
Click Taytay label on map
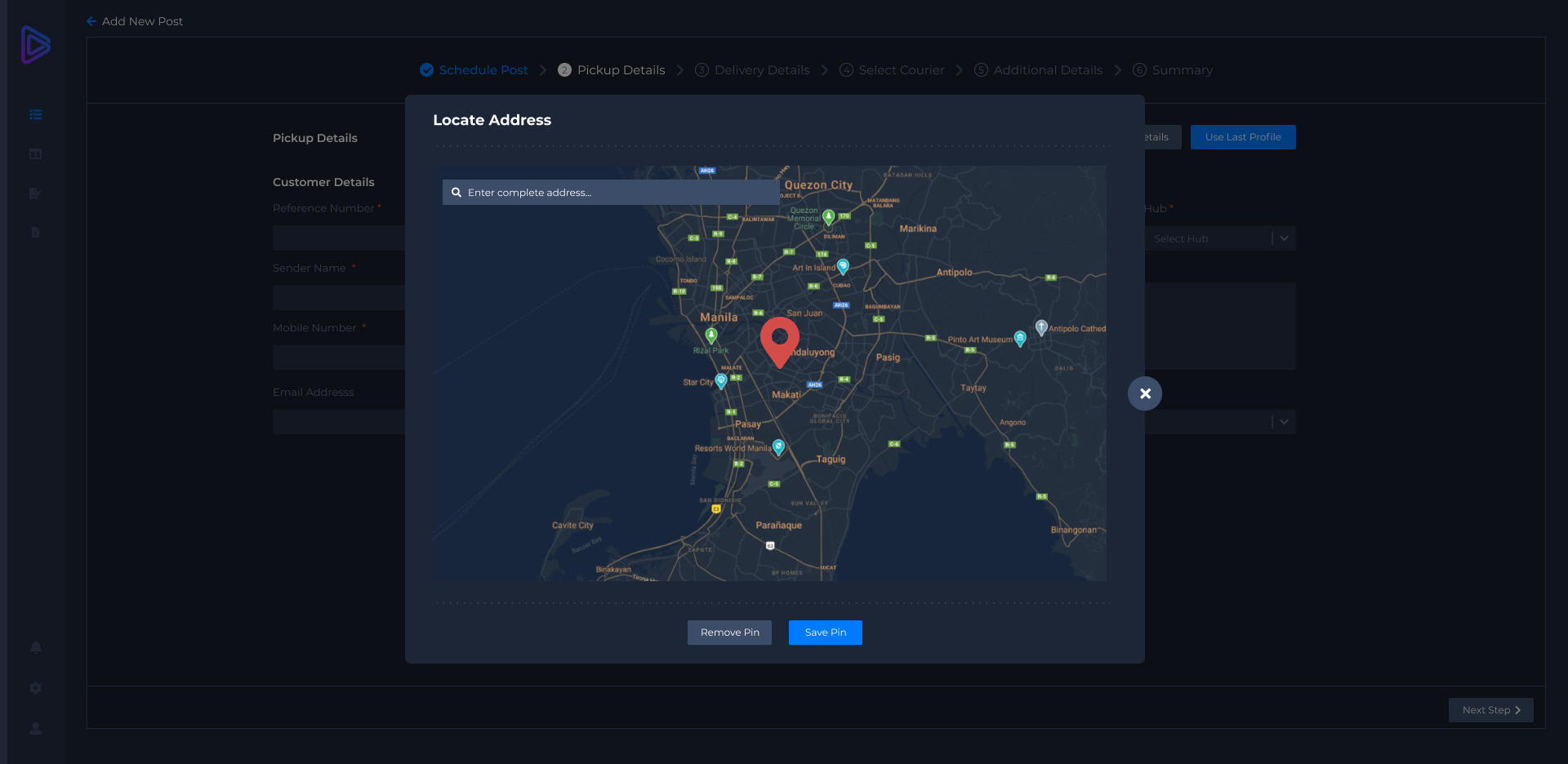click(x=973, y=389)
